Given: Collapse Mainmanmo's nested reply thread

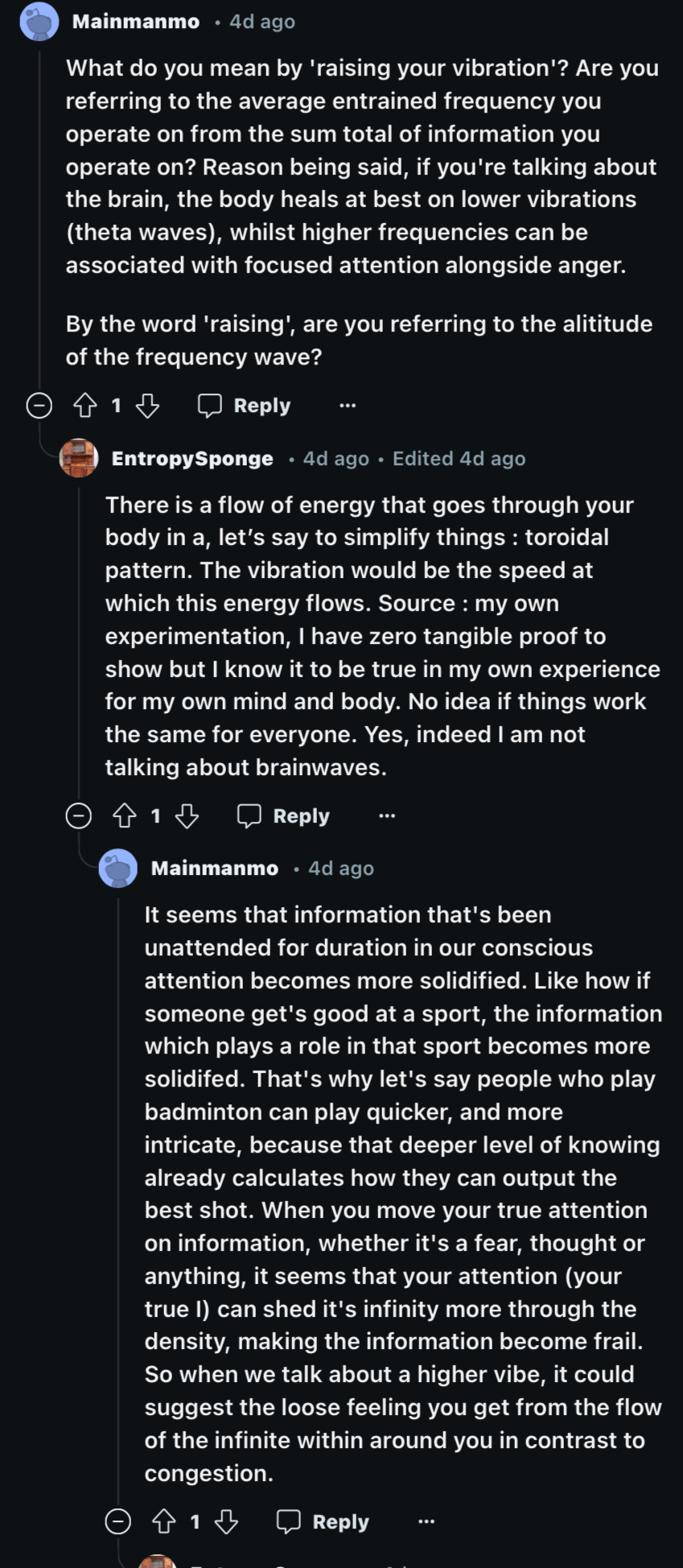Looking at the screenshot, I should point(118,1521).
